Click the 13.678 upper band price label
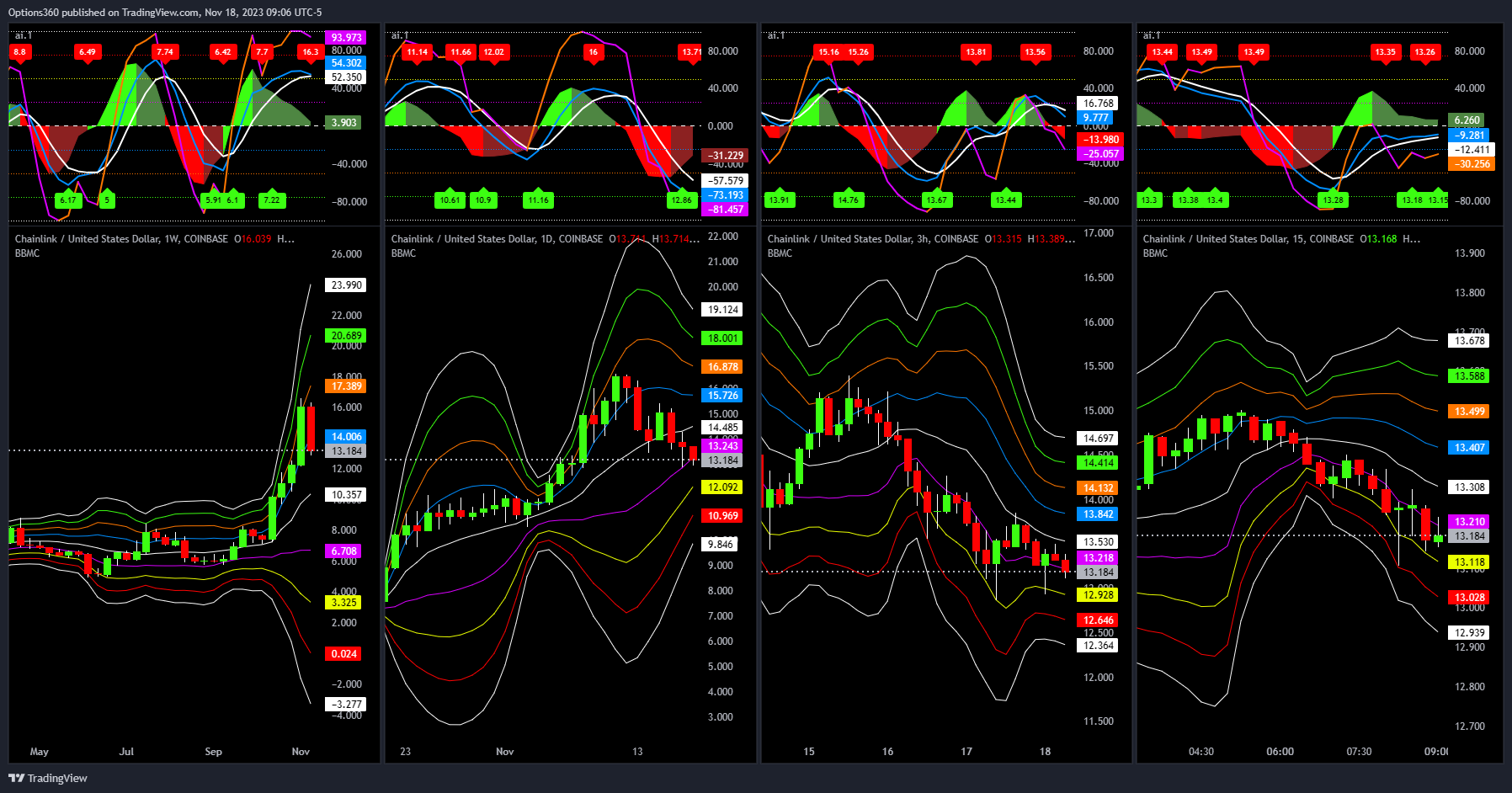 tap(1469, 341)
